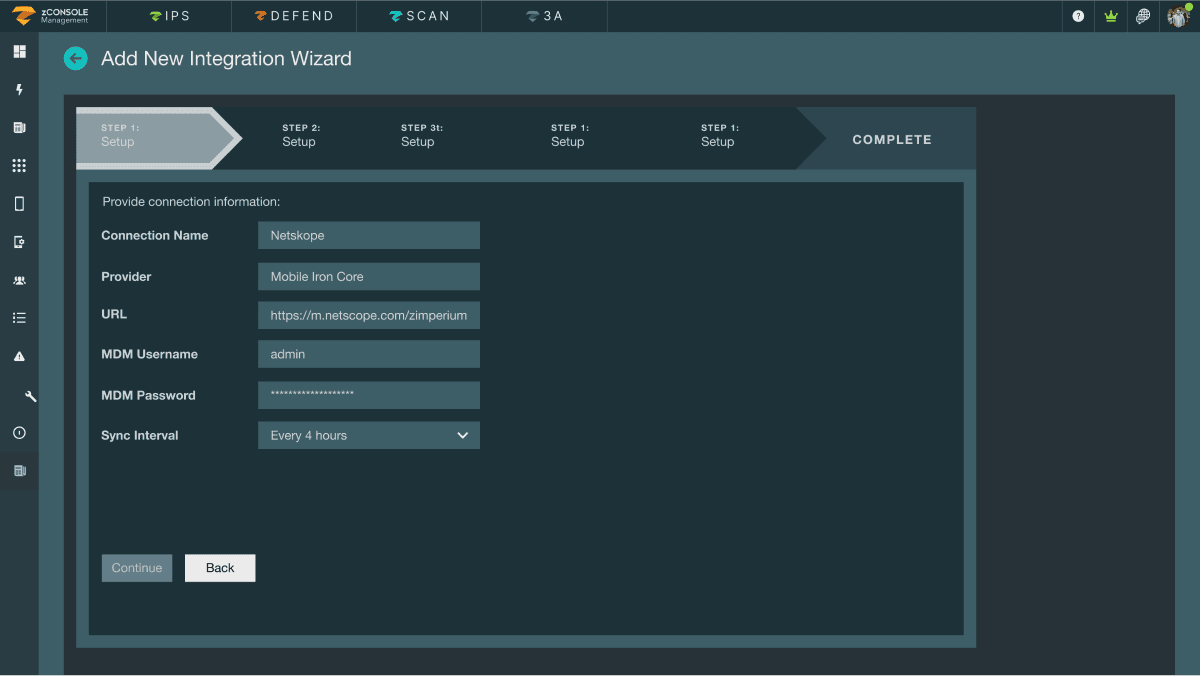Change language via the globe icon
The height and width of the screenshot is (676, 1200).
(1143, 16)
